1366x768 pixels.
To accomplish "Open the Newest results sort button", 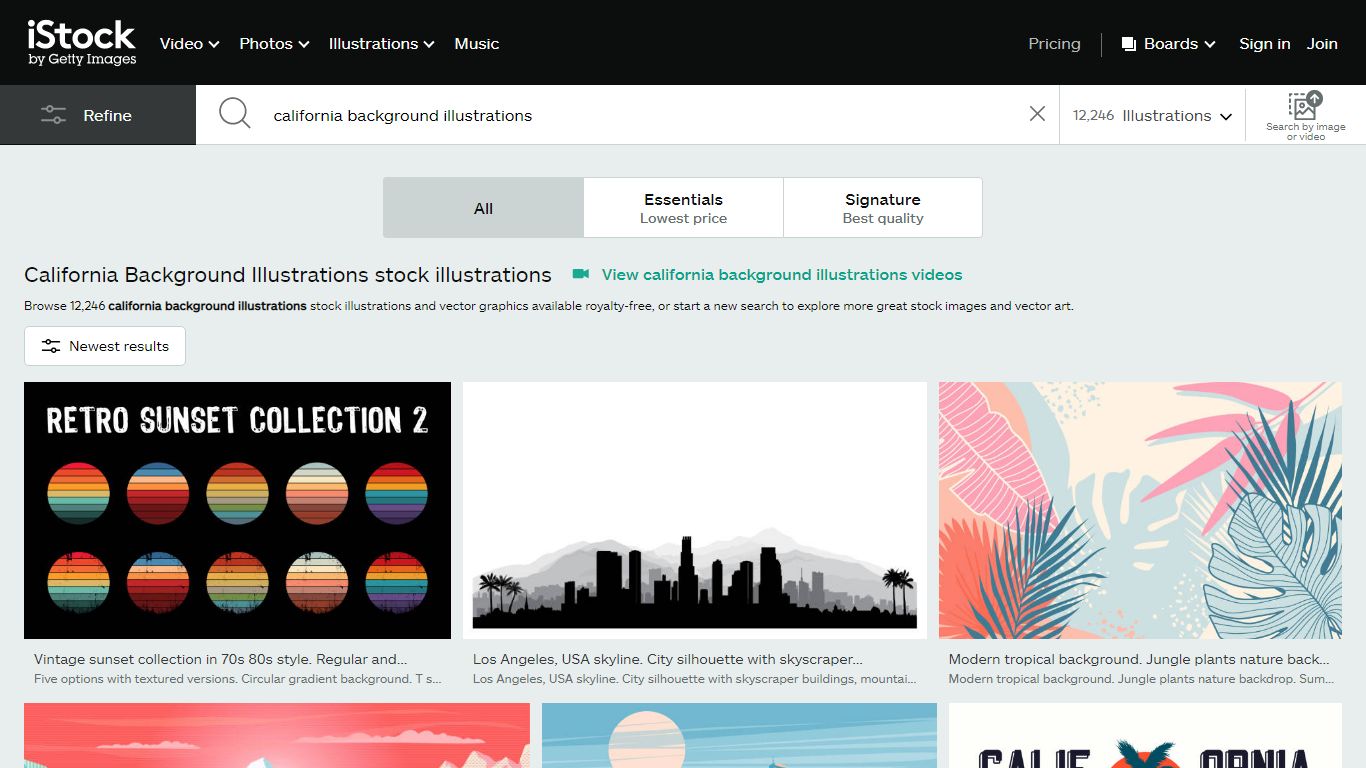I will [105, 346].
